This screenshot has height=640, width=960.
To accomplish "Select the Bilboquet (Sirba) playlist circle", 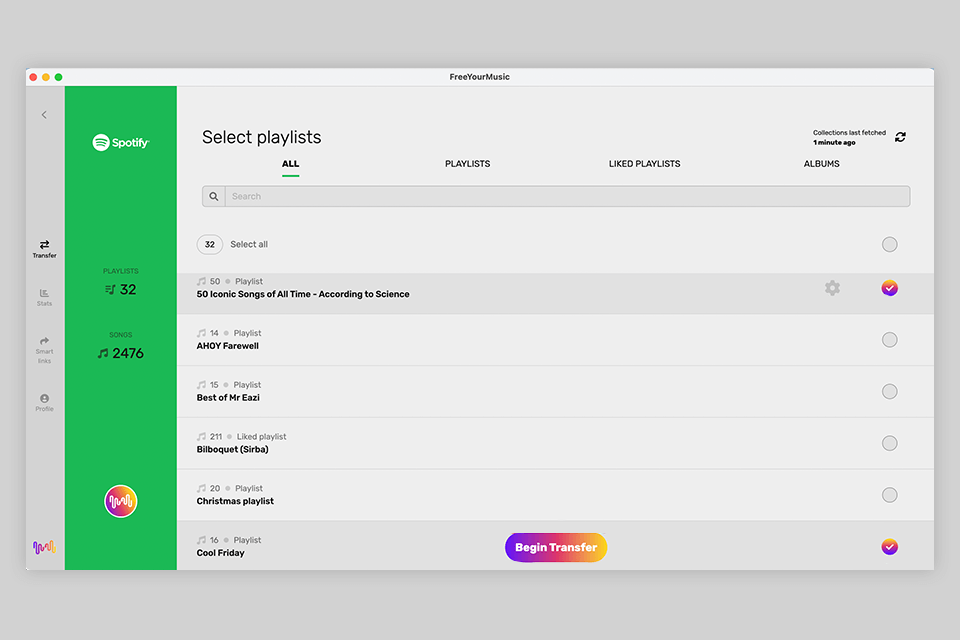I will (x=890, y=443).
